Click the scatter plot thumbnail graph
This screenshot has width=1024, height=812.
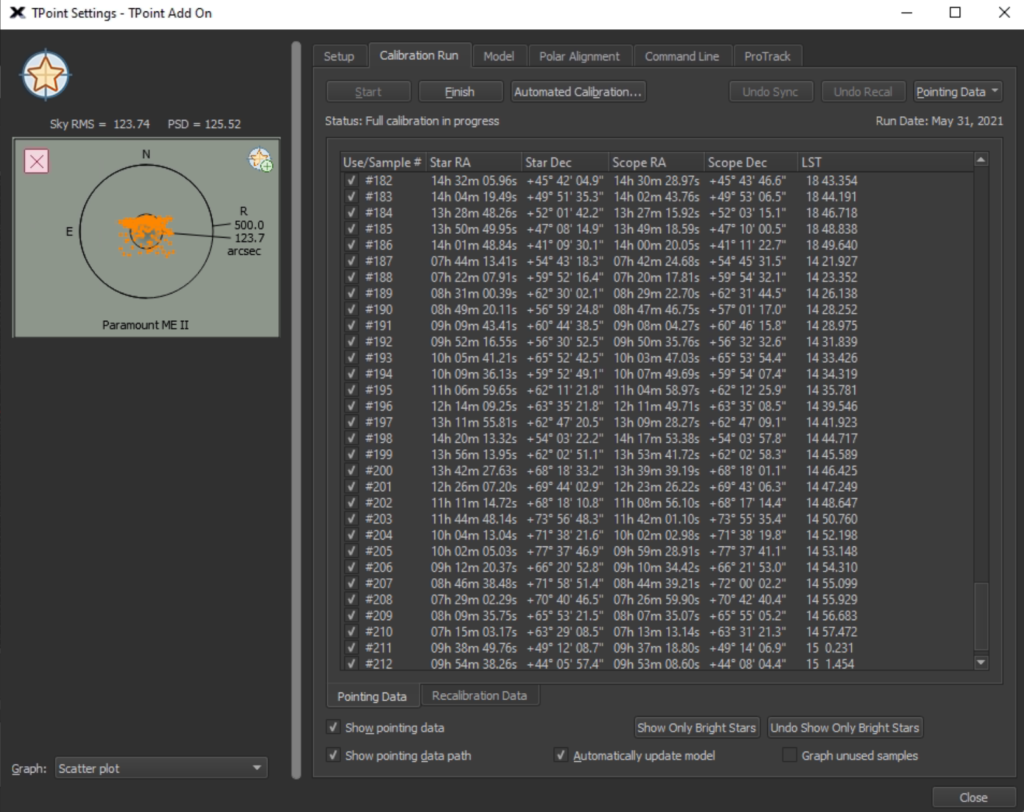(146, 238)
